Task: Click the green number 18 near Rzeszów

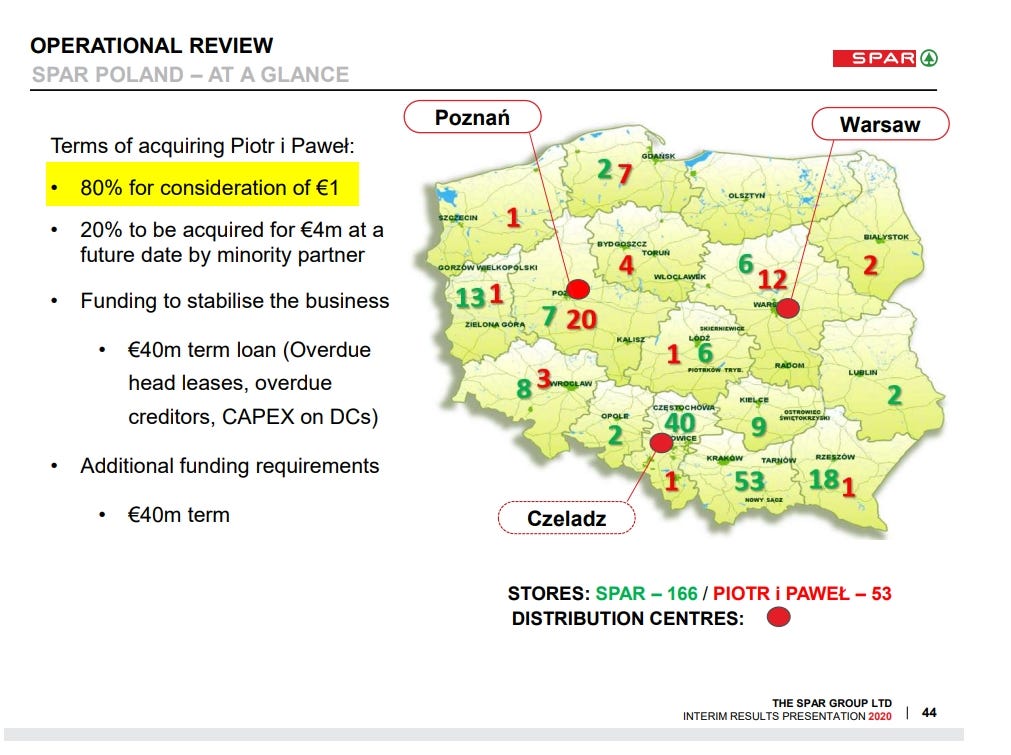Action: 823,480
